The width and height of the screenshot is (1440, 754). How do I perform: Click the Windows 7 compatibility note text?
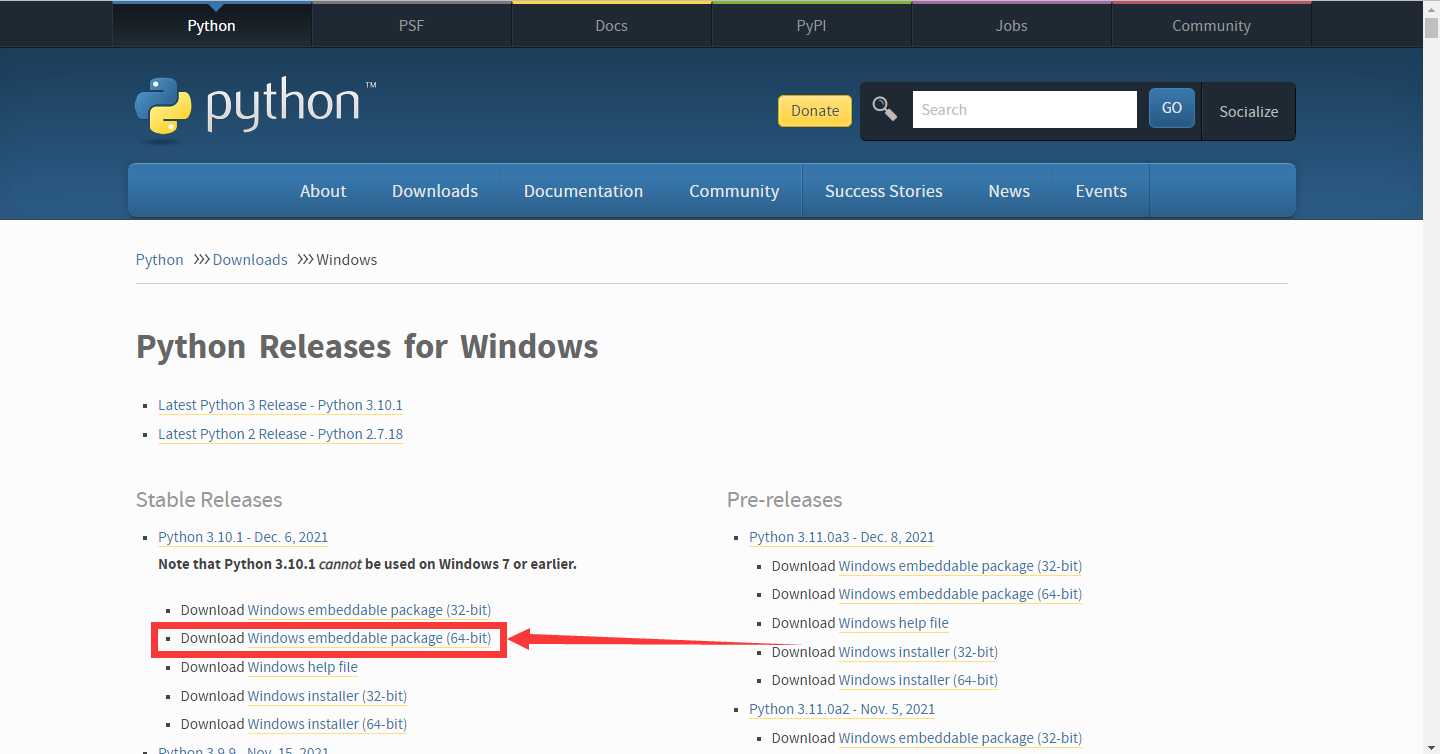click(367, 564)
